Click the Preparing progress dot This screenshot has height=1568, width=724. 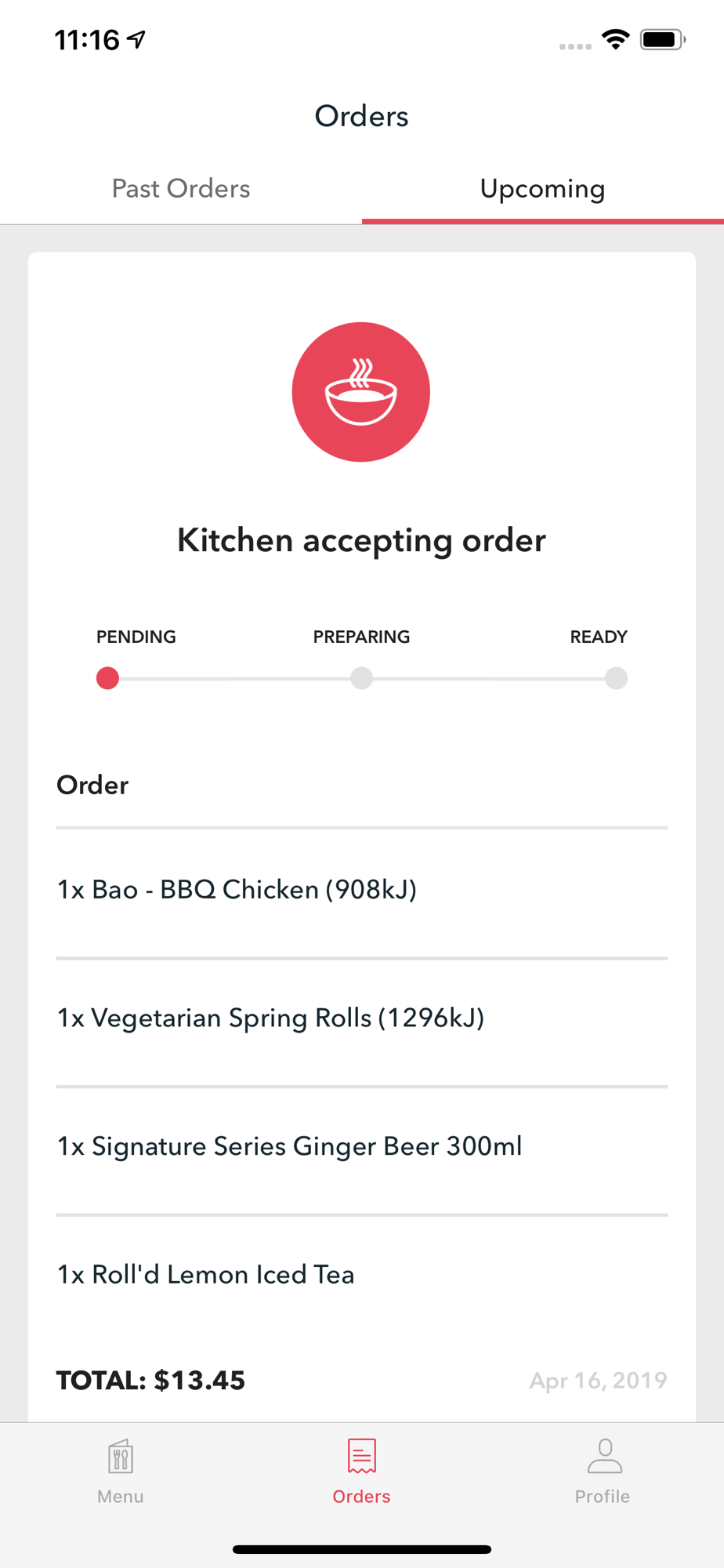click(x=361, y=678)
